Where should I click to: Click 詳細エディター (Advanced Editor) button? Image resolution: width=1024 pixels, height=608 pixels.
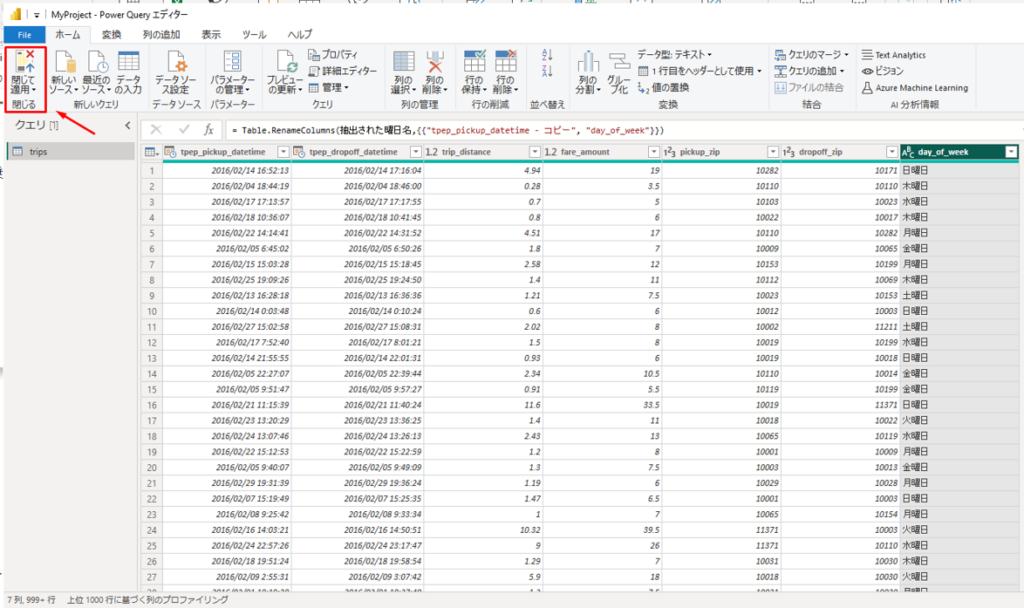click(x=342, y=71)
